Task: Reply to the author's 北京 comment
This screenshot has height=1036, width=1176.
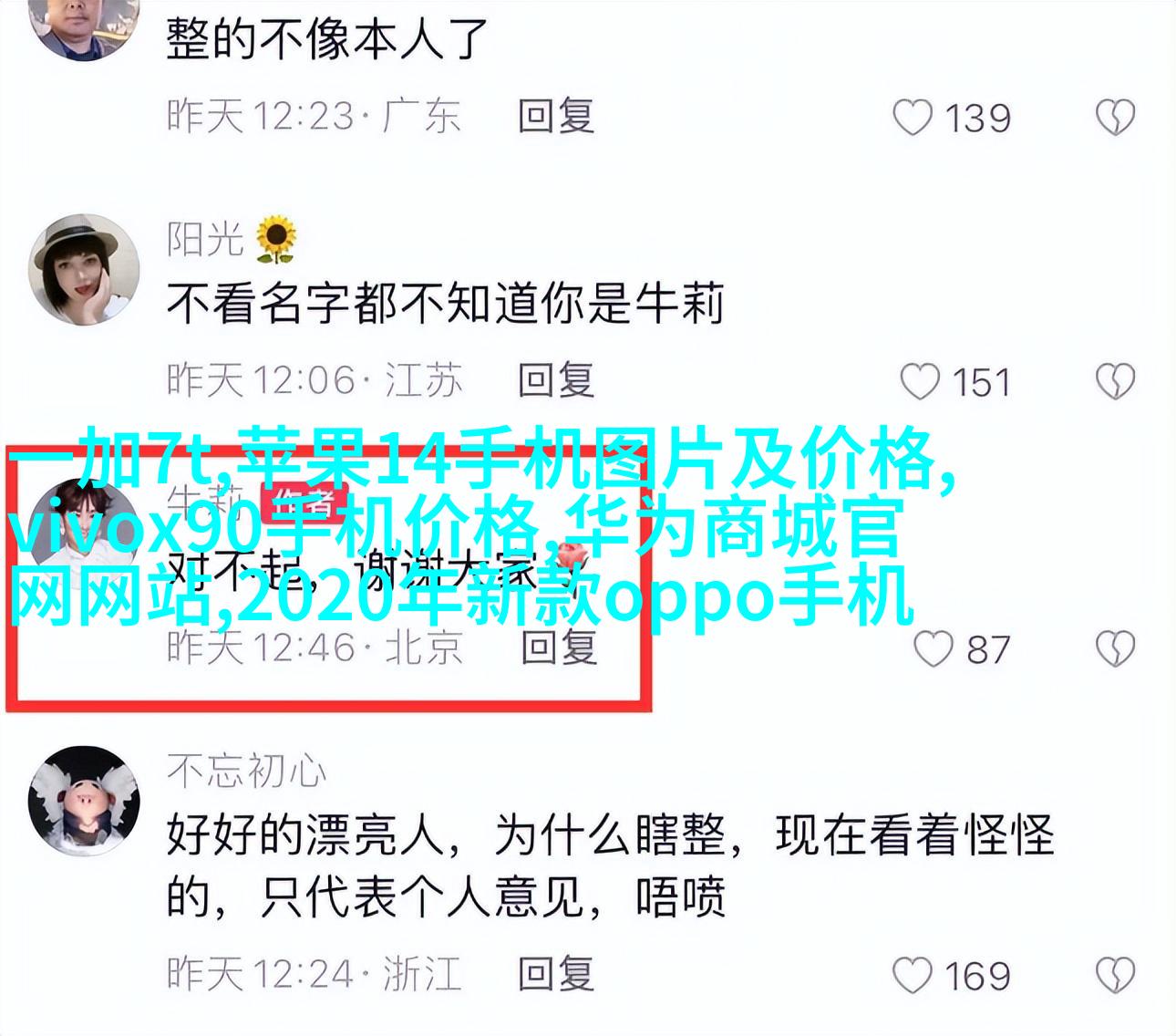Action: (x=559, y=647)
